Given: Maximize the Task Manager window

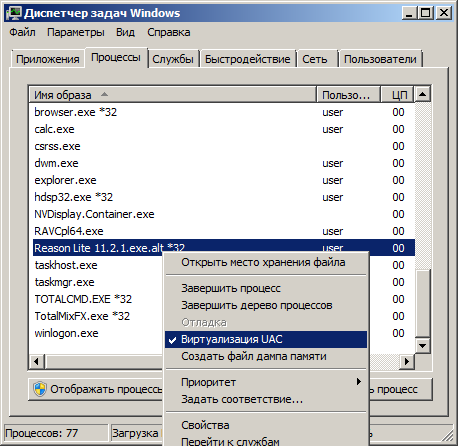Looking at the screenshot, I should click(426, 13).
